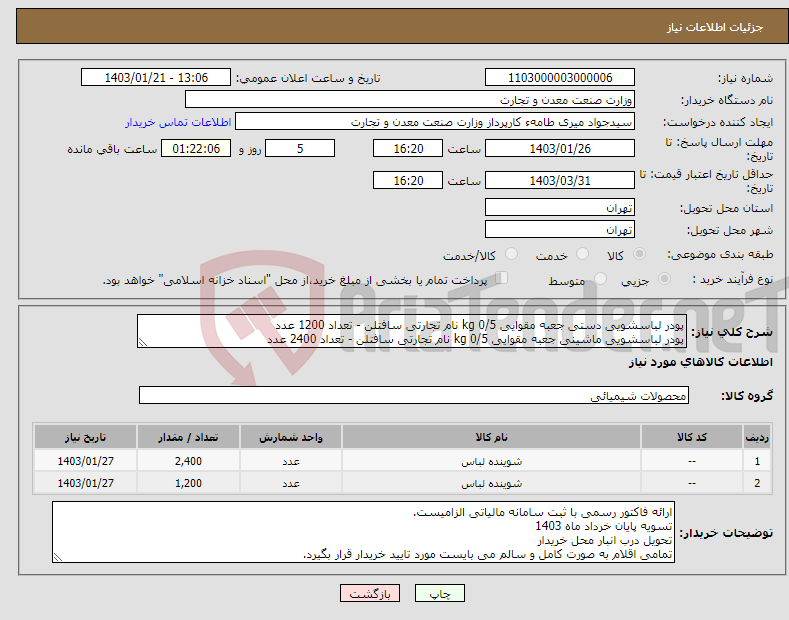This screenshot has height=620, width=789.
Task: Click the شرح کلی نیاز description text area
Action: point(412,331)
